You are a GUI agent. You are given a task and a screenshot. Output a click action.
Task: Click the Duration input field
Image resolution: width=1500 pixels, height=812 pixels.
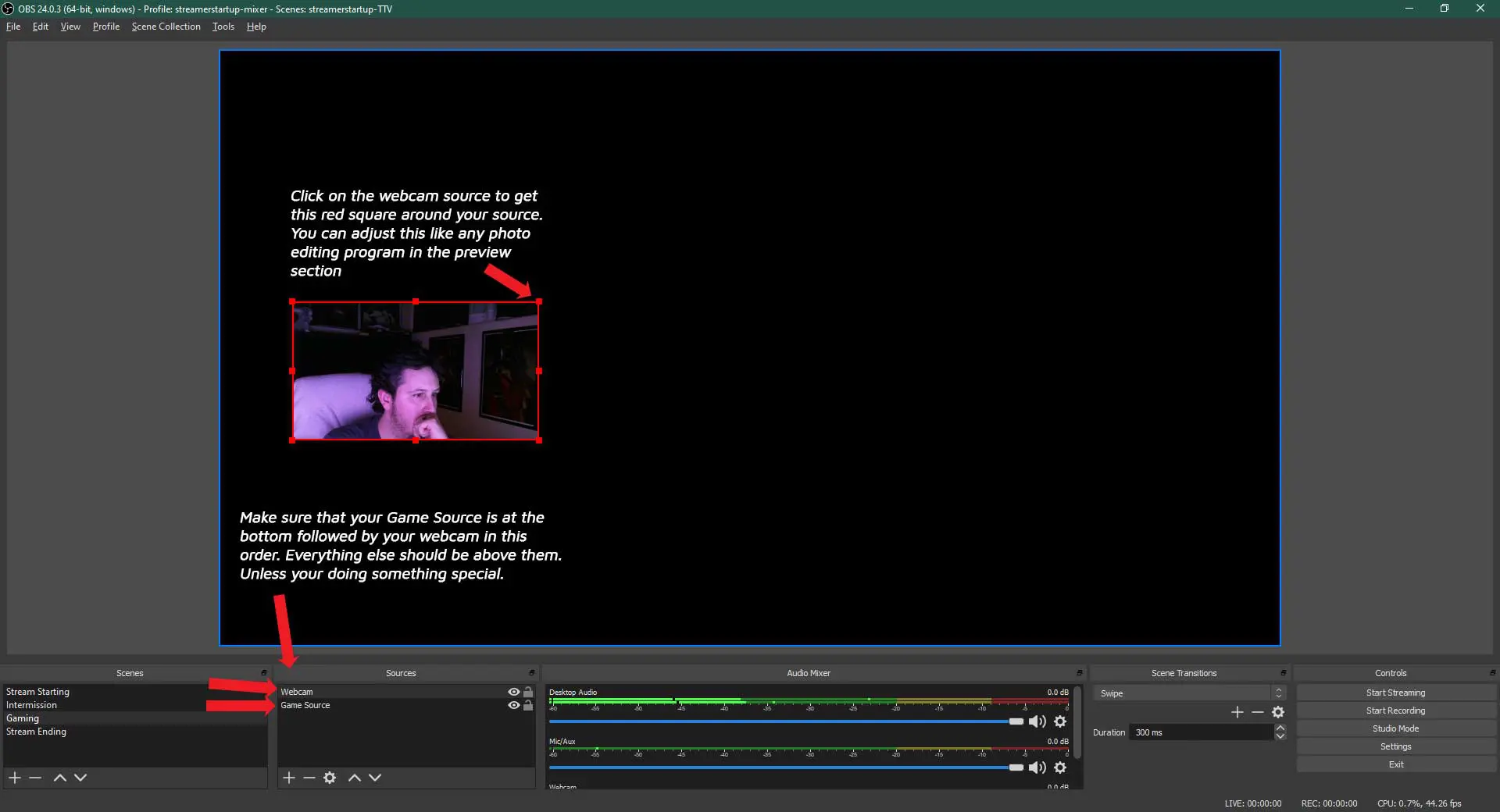[1201, 732]
